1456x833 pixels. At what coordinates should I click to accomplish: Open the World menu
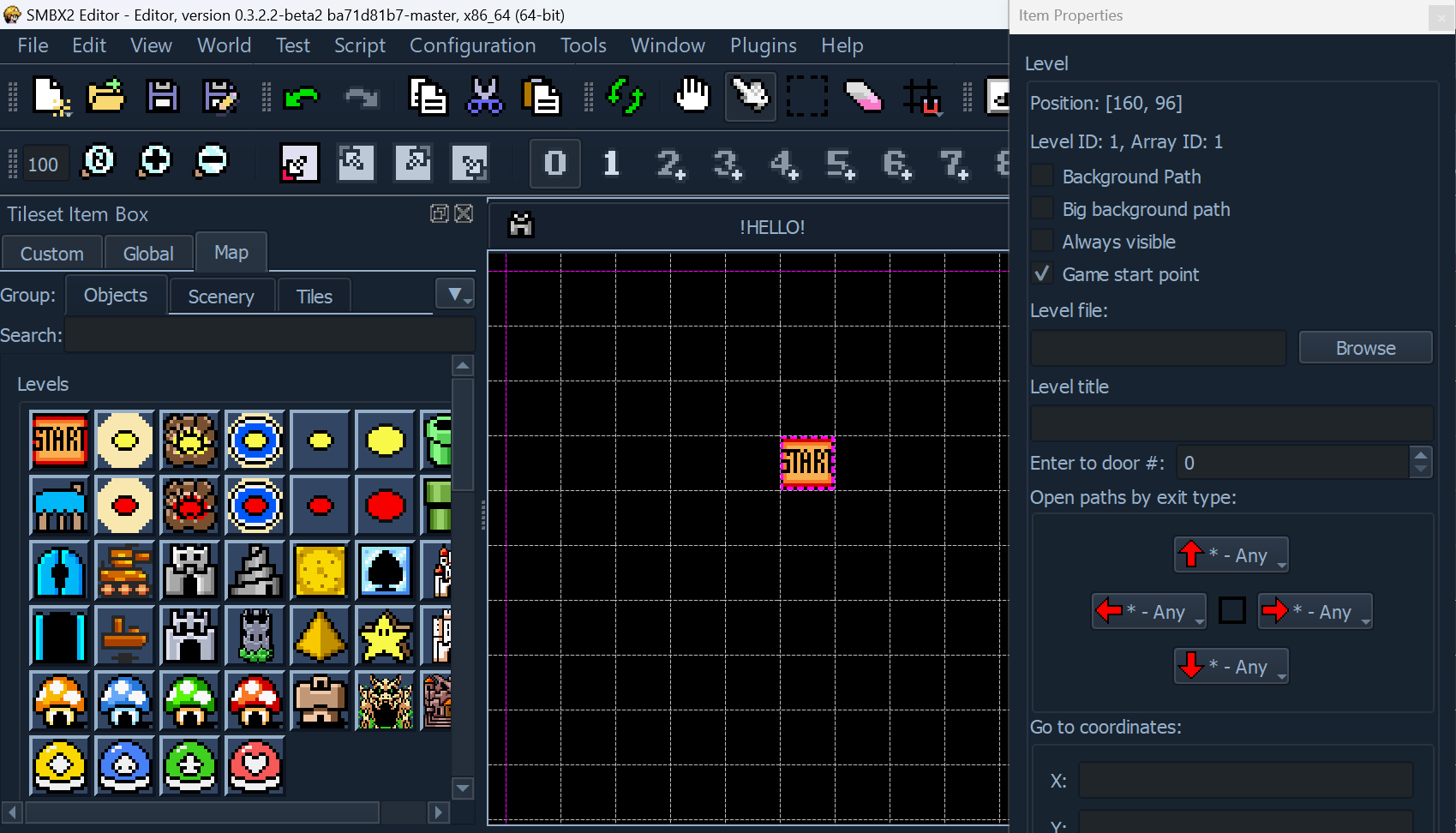(224, 45)
